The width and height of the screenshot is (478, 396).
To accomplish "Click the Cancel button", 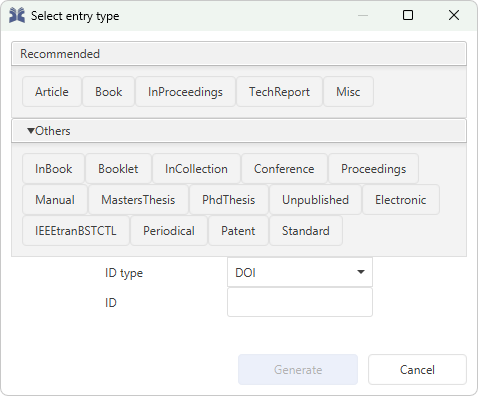I will coord(417,370).
